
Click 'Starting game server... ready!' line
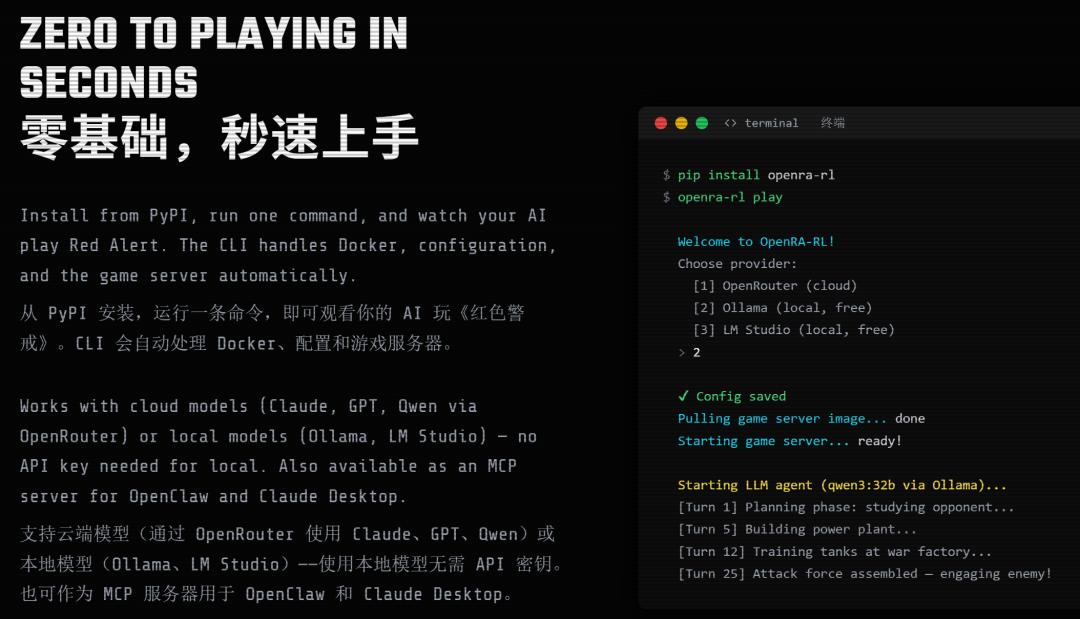coord(789,441)
